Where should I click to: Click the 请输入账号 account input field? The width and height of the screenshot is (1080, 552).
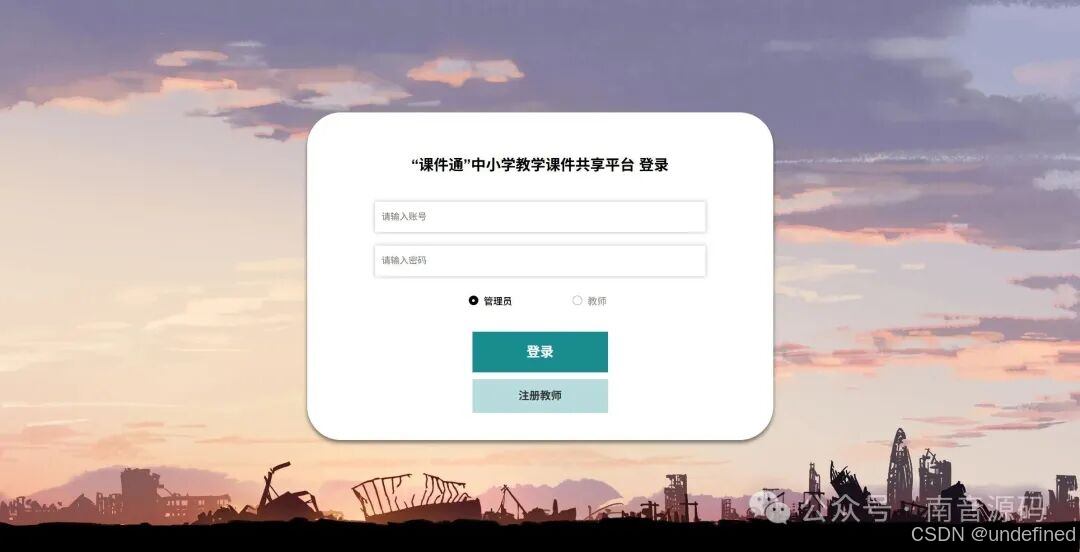coord(540,216)
